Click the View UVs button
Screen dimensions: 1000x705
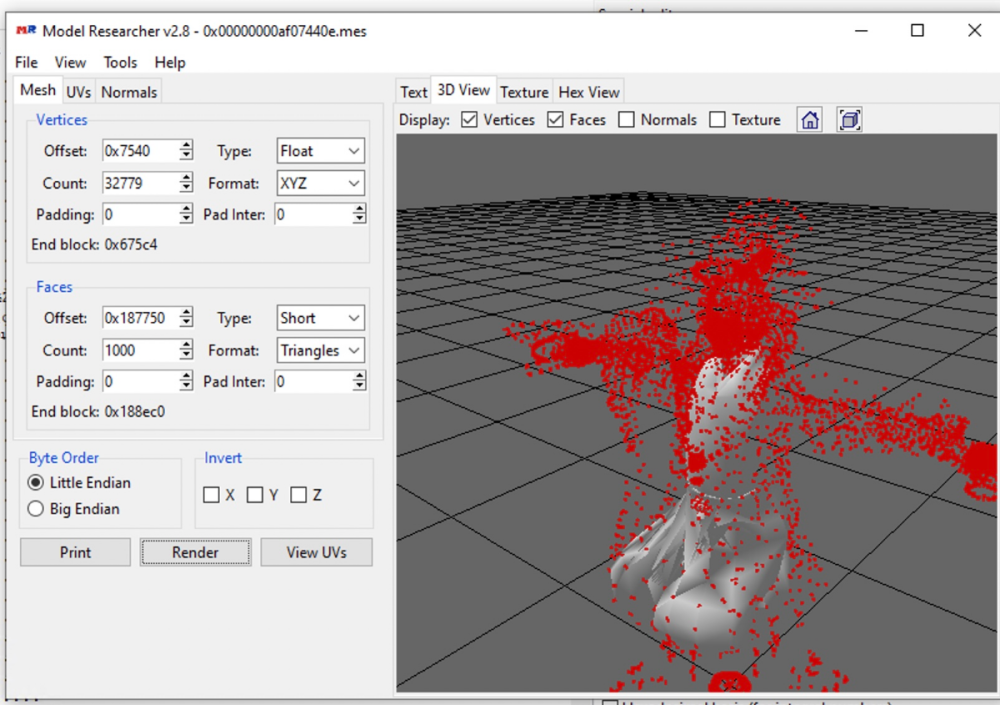click(x=316, y=552)
